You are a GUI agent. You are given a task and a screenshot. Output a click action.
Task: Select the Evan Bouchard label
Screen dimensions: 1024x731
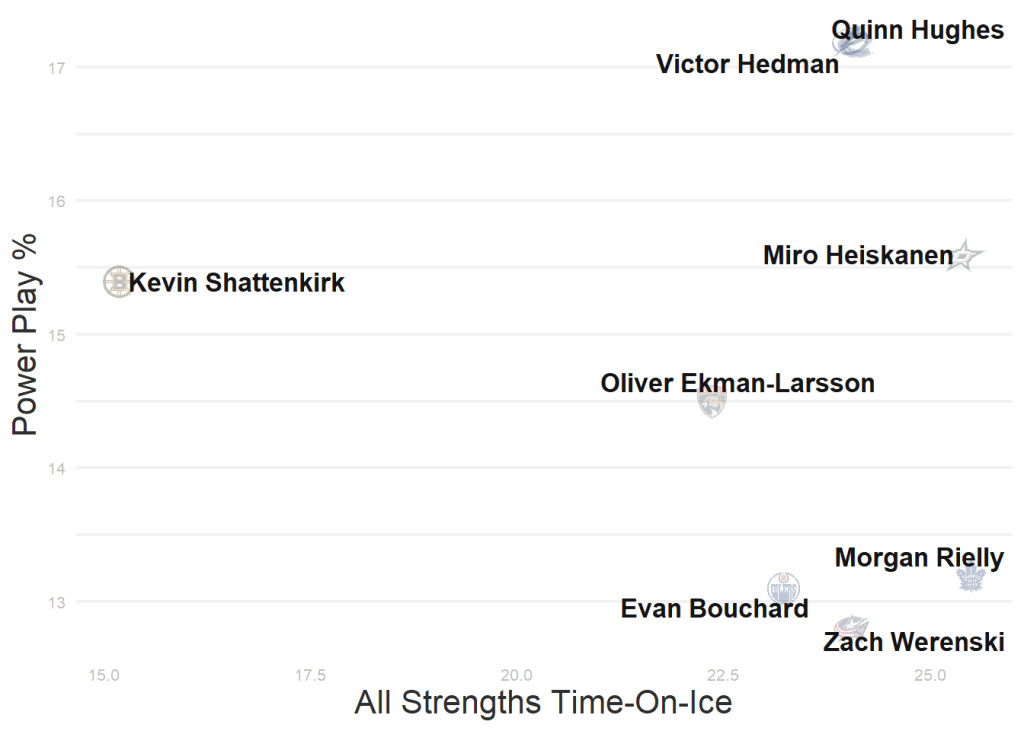tap(714, 608)
